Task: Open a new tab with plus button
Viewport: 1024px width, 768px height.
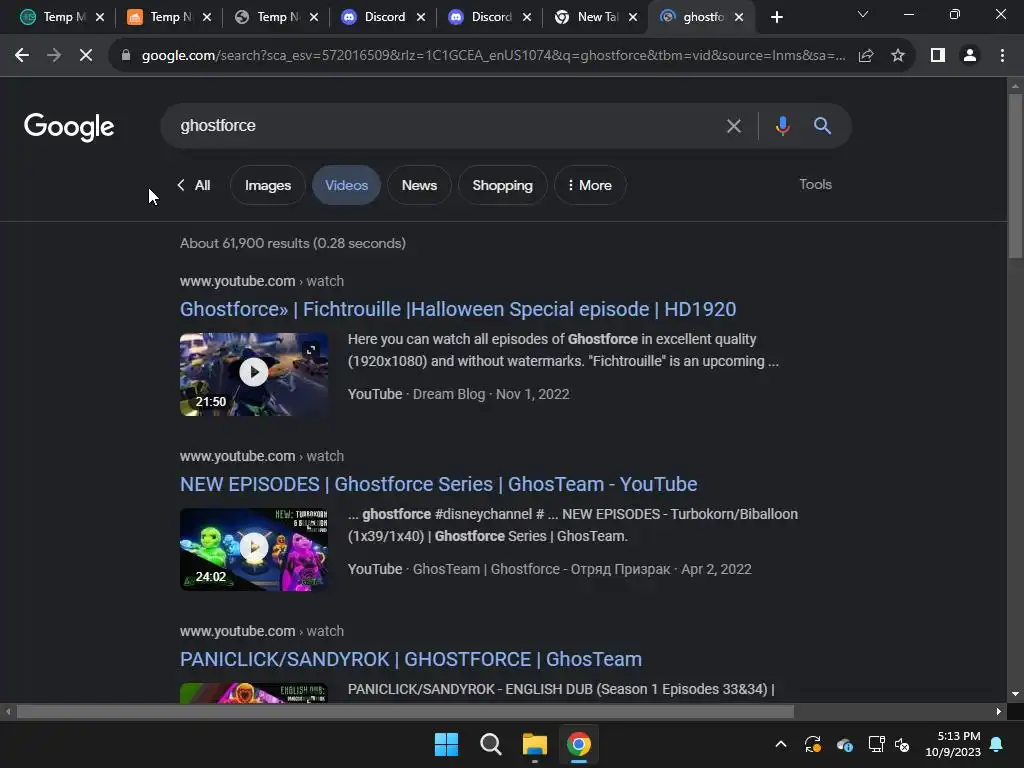Action: coord(776,17)
